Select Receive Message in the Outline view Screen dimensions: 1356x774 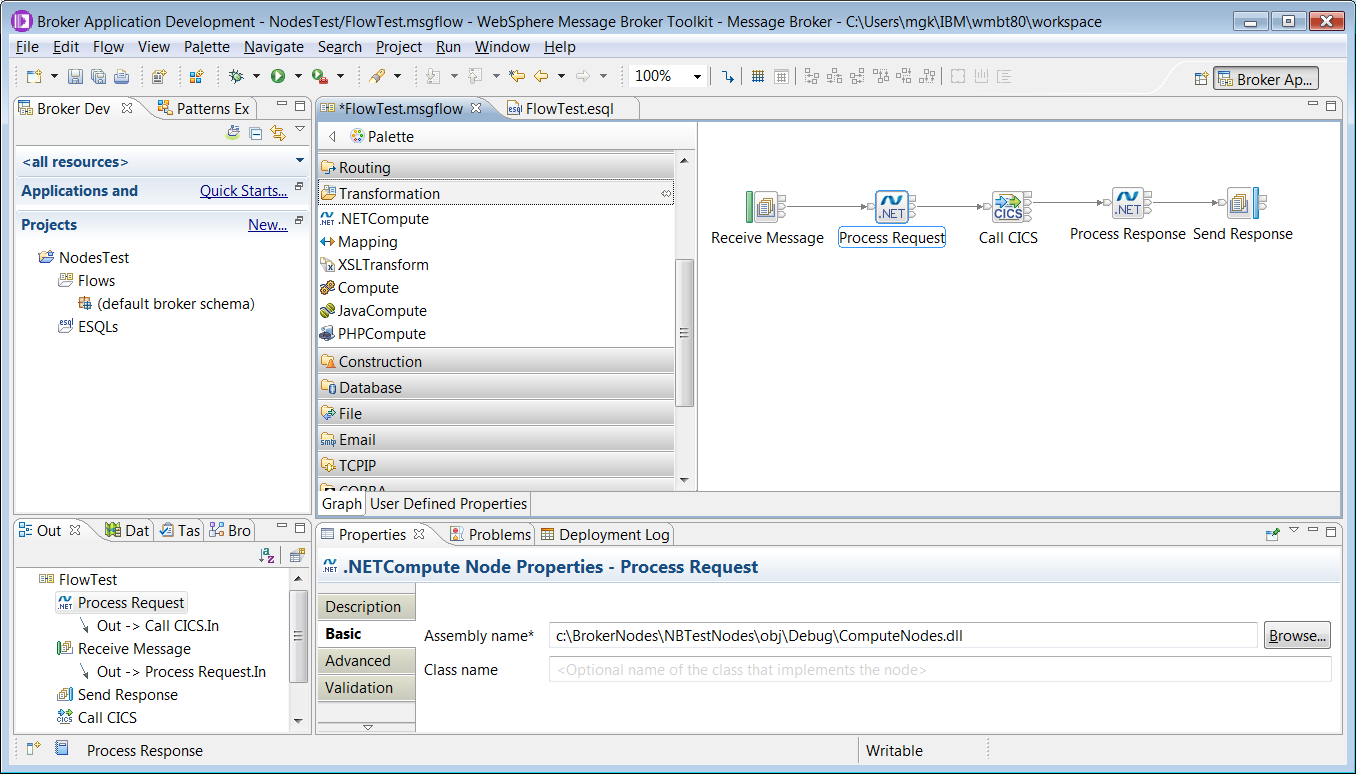(x=124, y=649)
